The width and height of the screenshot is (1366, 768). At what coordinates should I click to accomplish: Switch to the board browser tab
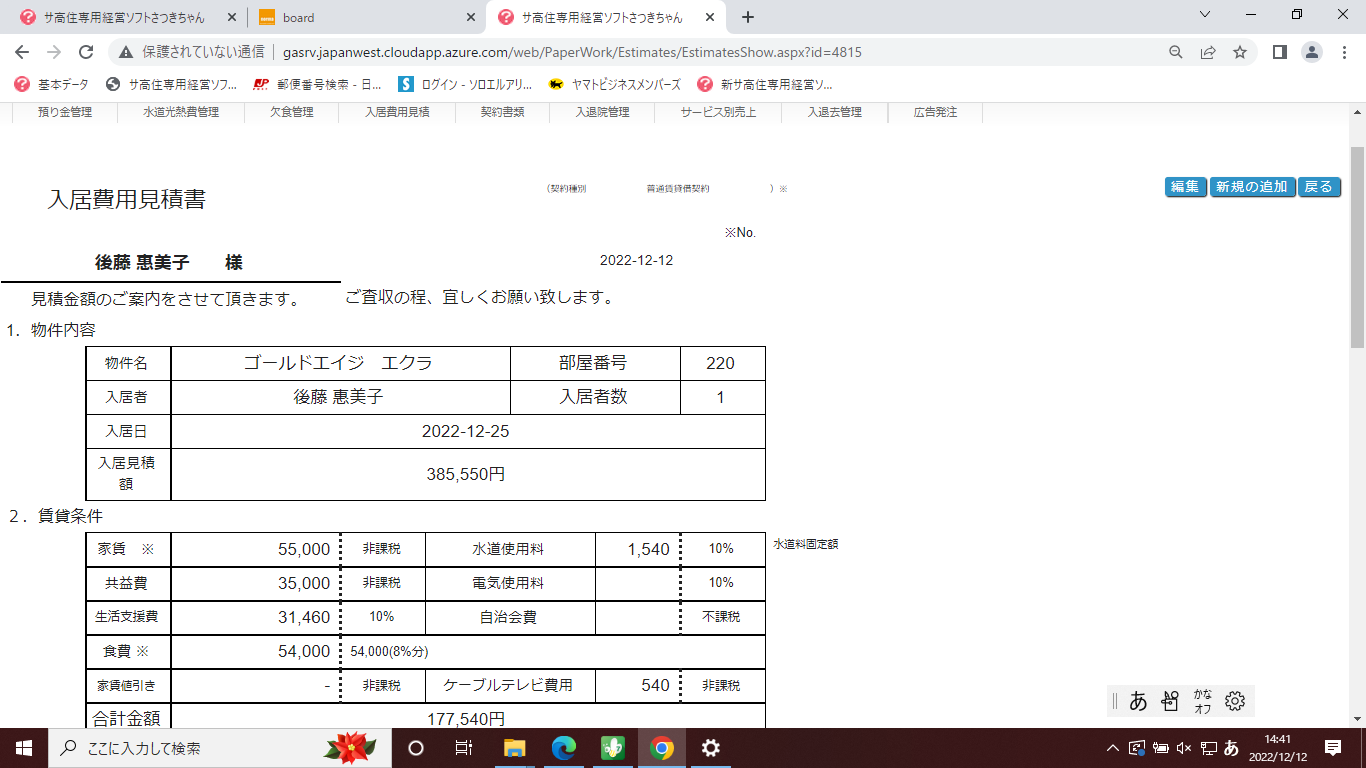360,17
